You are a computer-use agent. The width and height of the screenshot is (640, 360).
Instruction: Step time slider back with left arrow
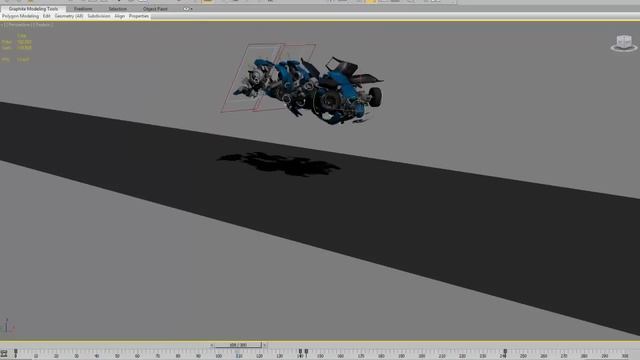[212, 345]
